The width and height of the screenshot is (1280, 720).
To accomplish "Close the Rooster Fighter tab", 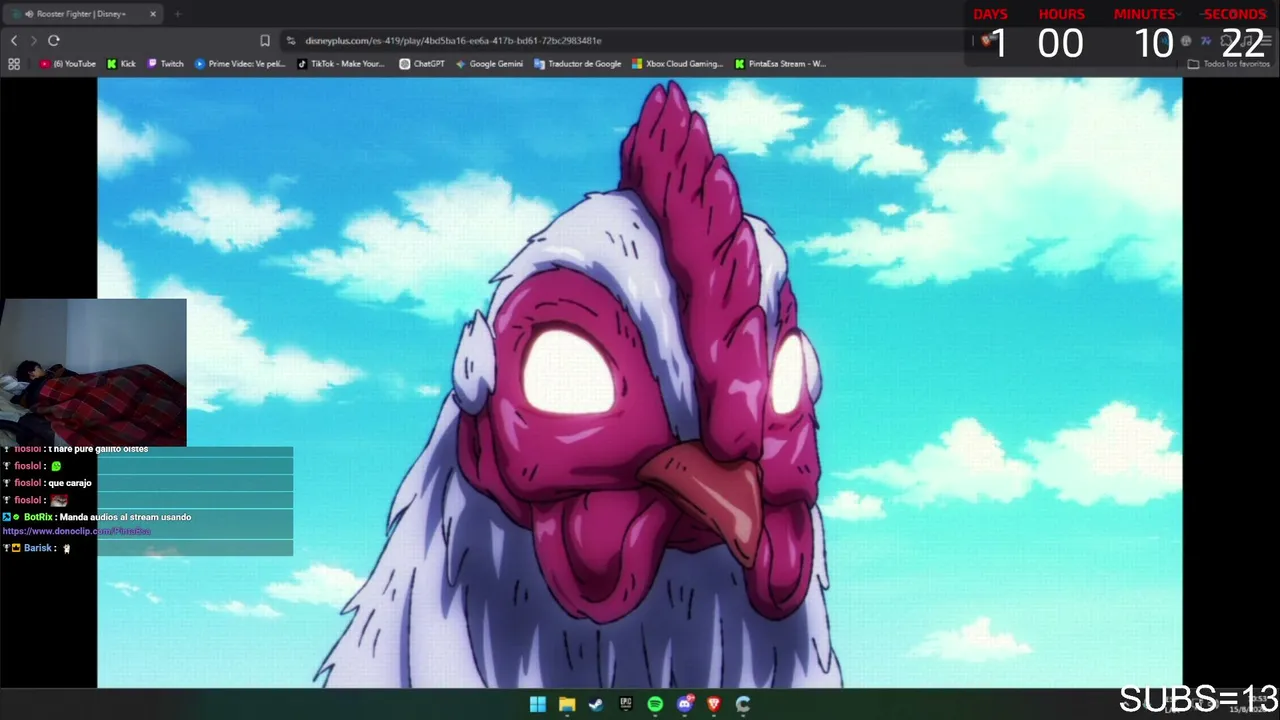I will coord(153,14).
